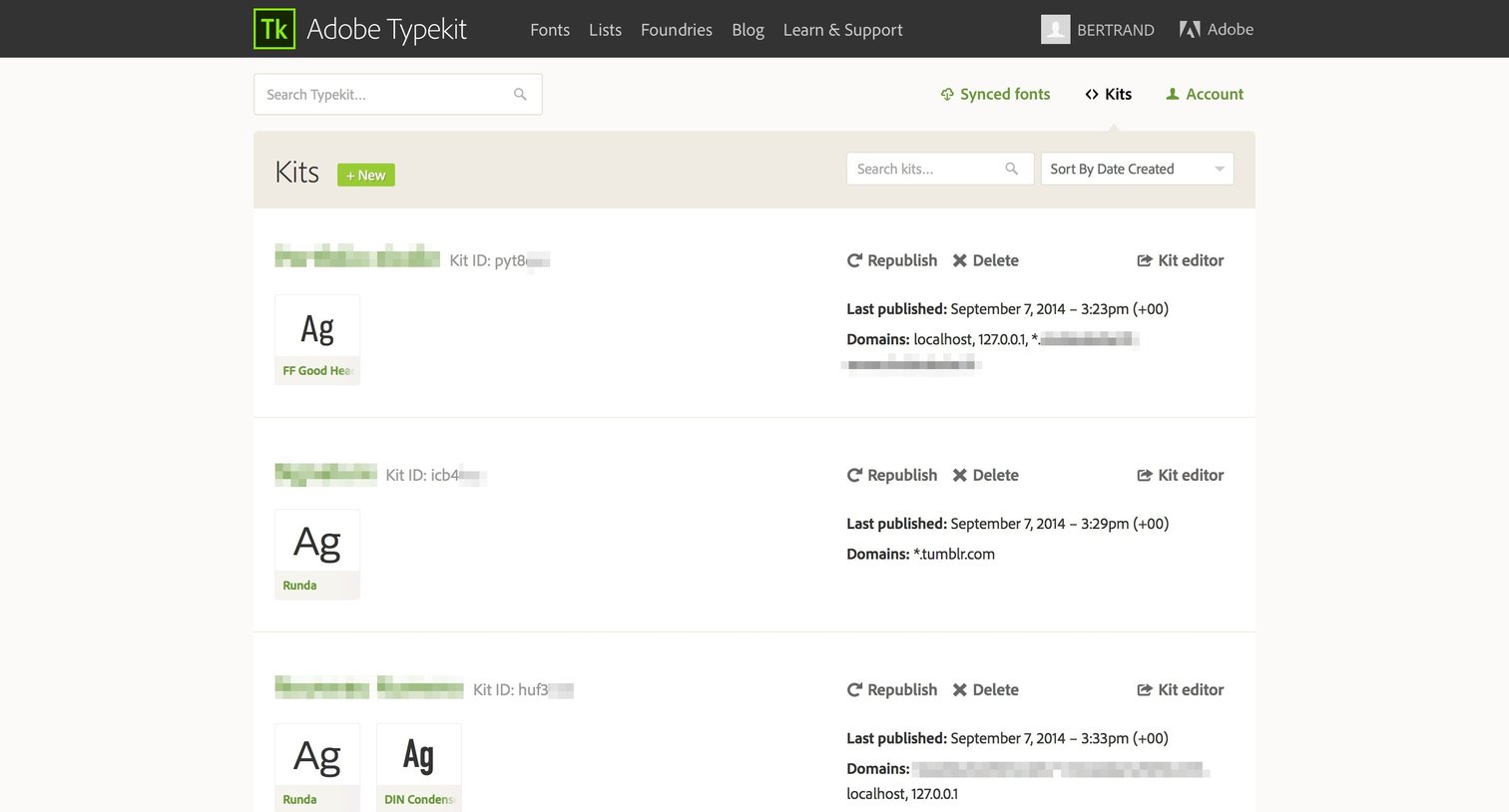Open the Foundries menu

(677, 30)
